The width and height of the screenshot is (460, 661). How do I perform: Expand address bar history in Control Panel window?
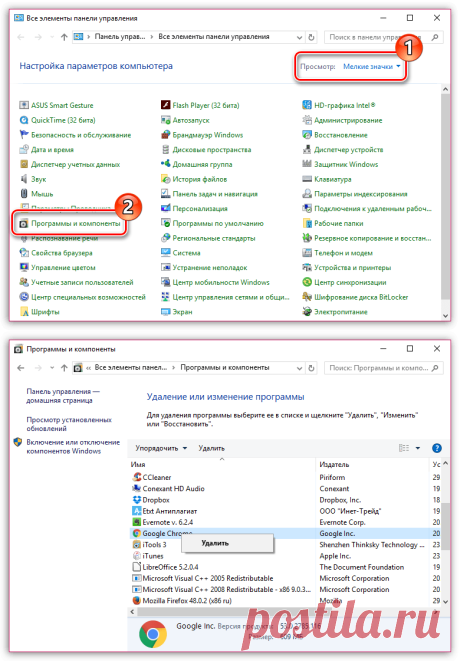(299, 37)
